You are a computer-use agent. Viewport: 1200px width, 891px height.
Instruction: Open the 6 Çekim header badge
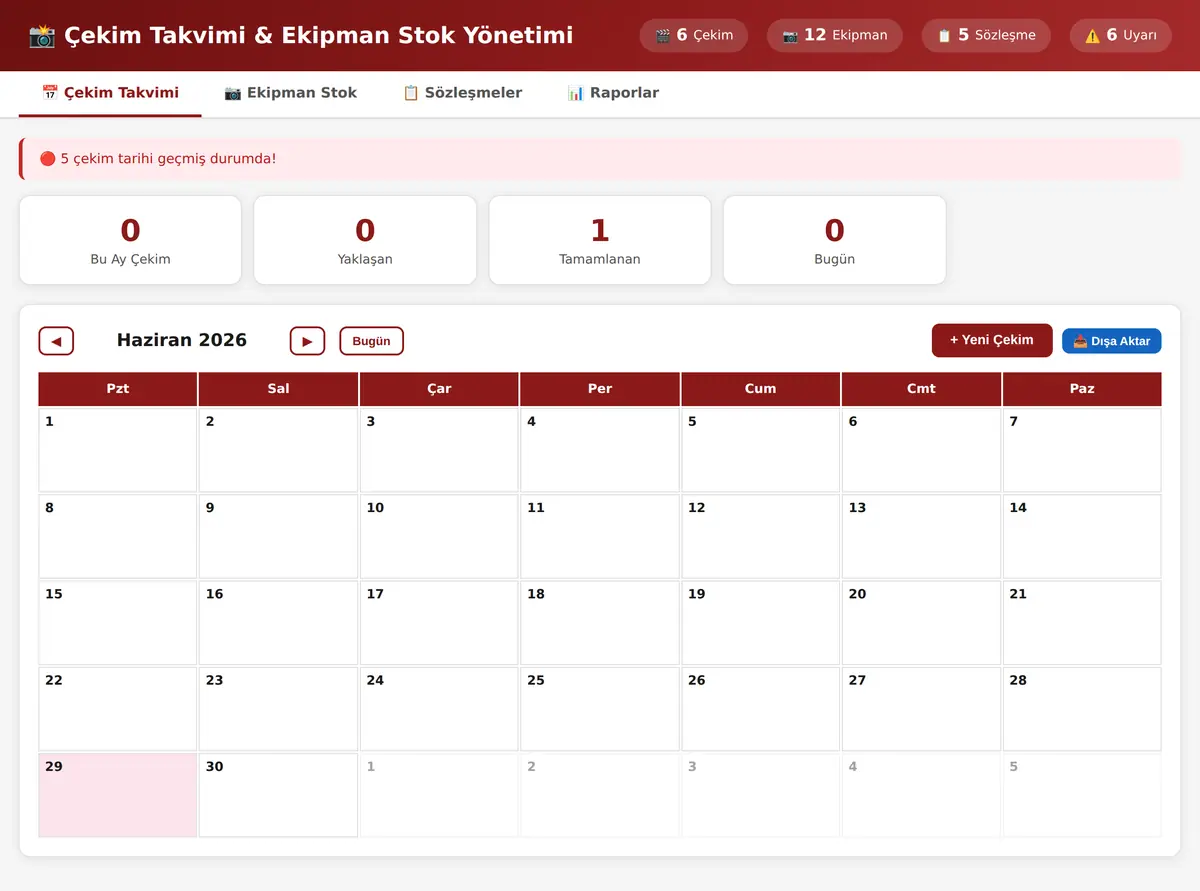coord(694,36)
